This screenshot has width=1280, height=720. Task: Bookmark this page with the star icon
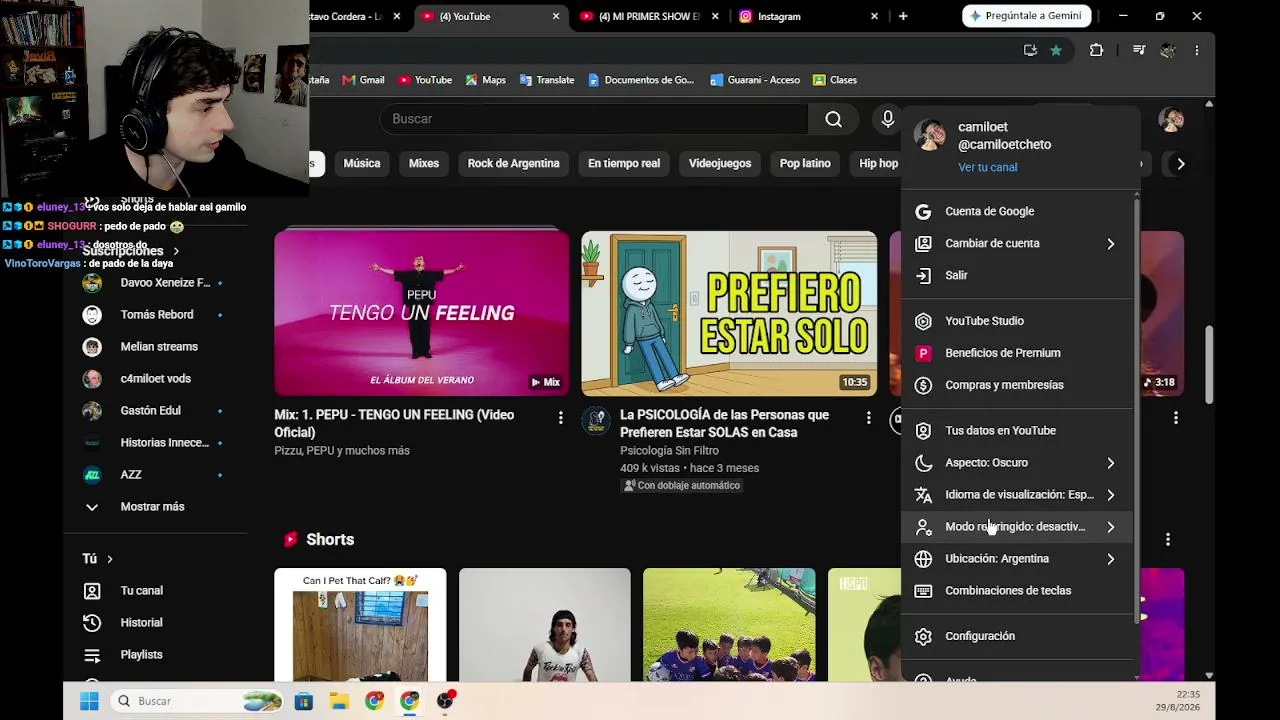1056,50
